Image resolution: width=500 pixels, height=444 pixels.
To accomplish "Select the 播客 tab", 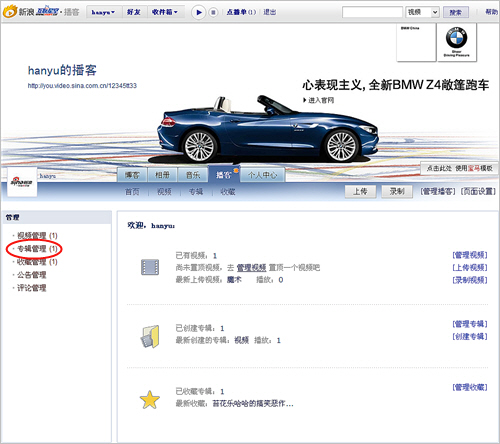I will [224, 174].
